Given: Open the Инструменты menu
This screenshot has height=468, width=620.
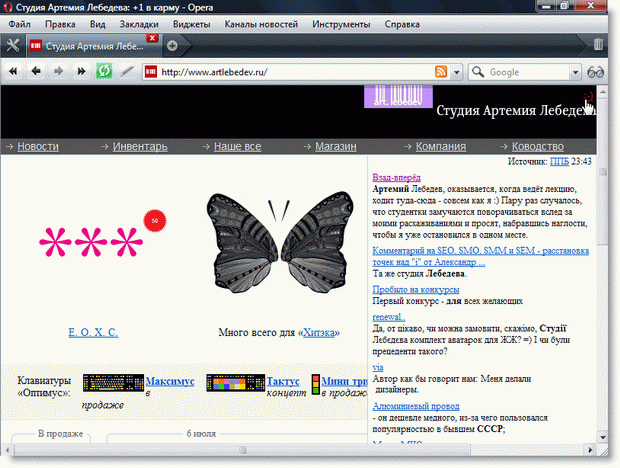Looking at the screenshot, I should point(341,24).
